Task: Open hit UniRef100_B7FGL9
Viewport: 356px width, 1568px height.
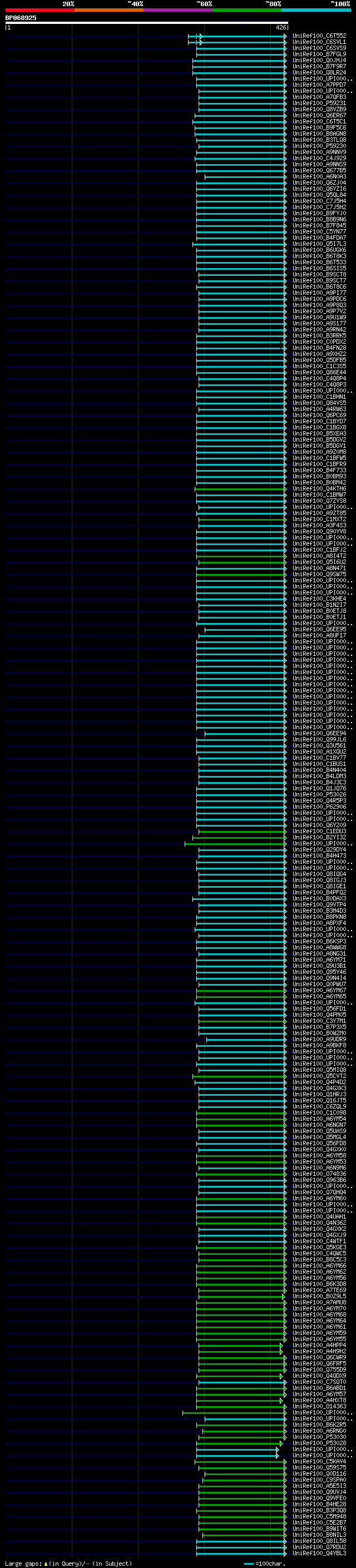Action: pyautogui.click(x=319, y=54)
